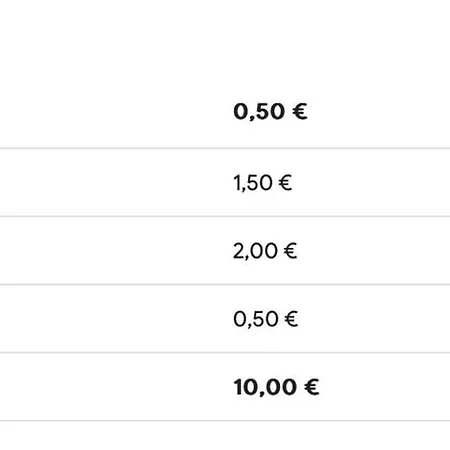Screen dimensions: 450x450
Task: Click the bold 10,00 € price
Action: (276, 387)
